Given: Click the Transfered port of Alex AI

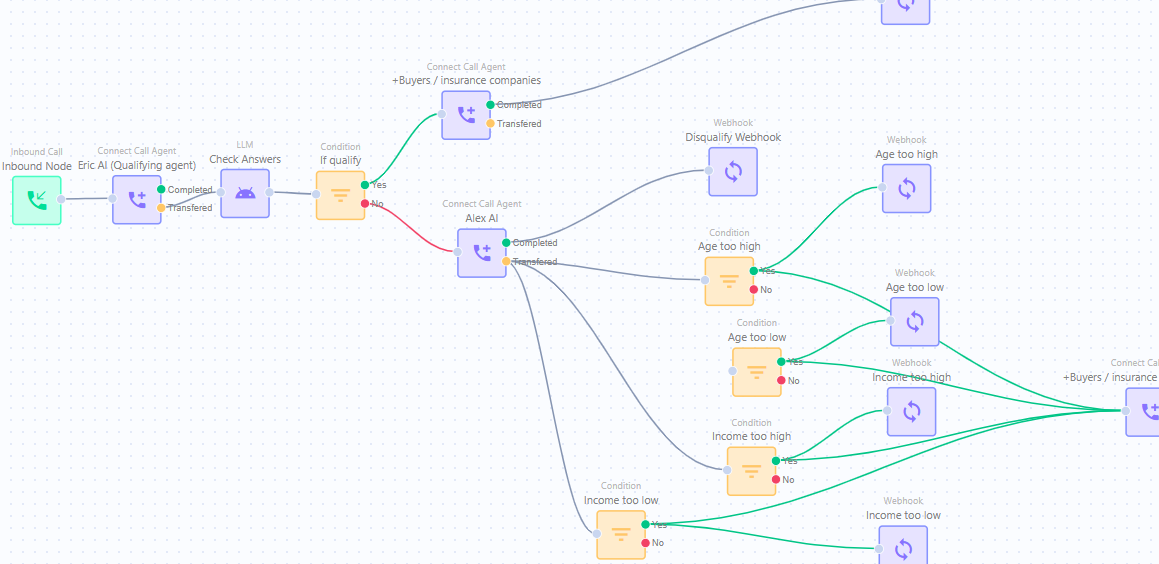Looking at the screenshot, I should click(506, 261).
